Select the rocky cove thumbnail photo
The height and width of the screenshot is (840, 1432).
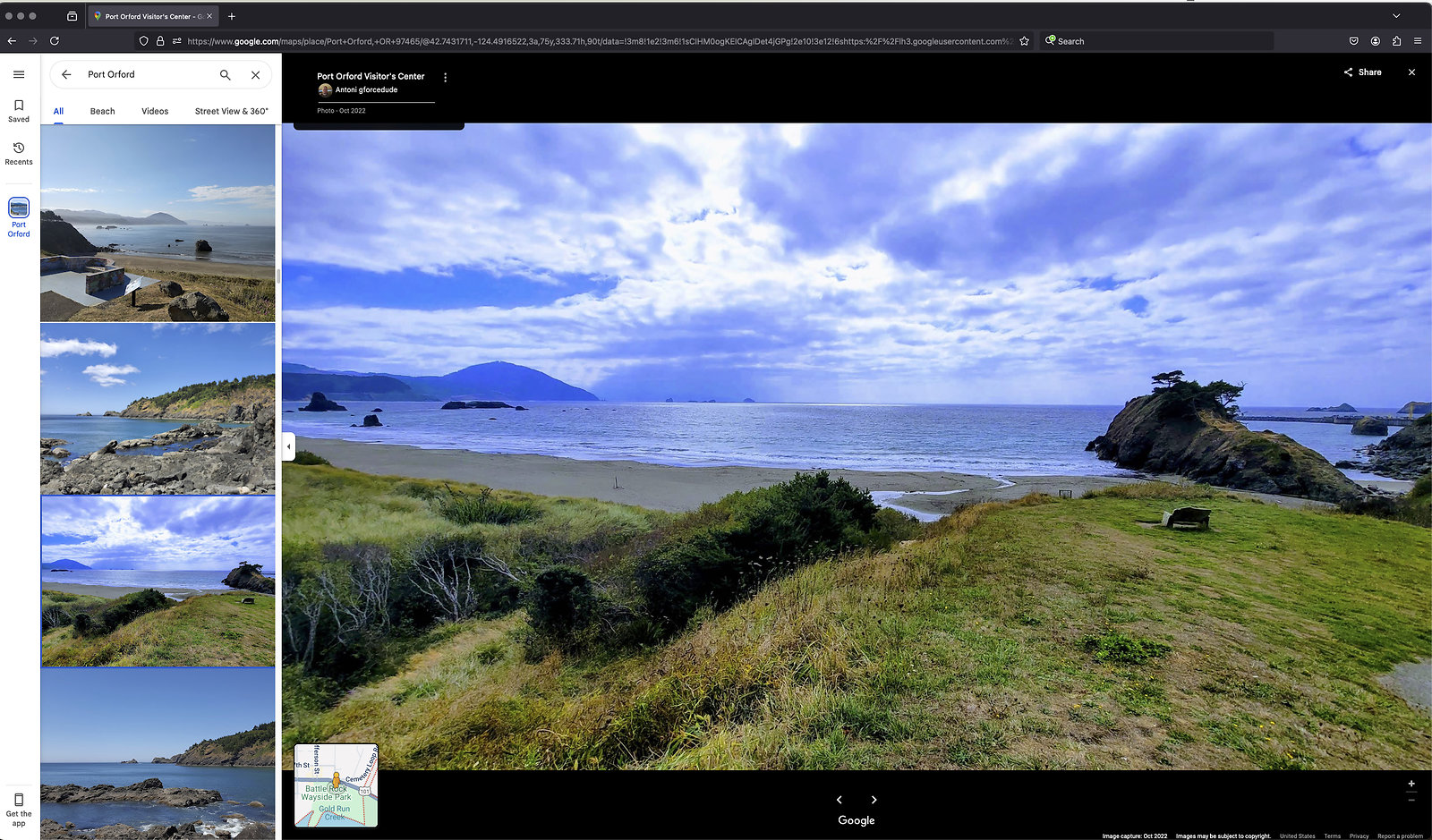pos(158,409)
